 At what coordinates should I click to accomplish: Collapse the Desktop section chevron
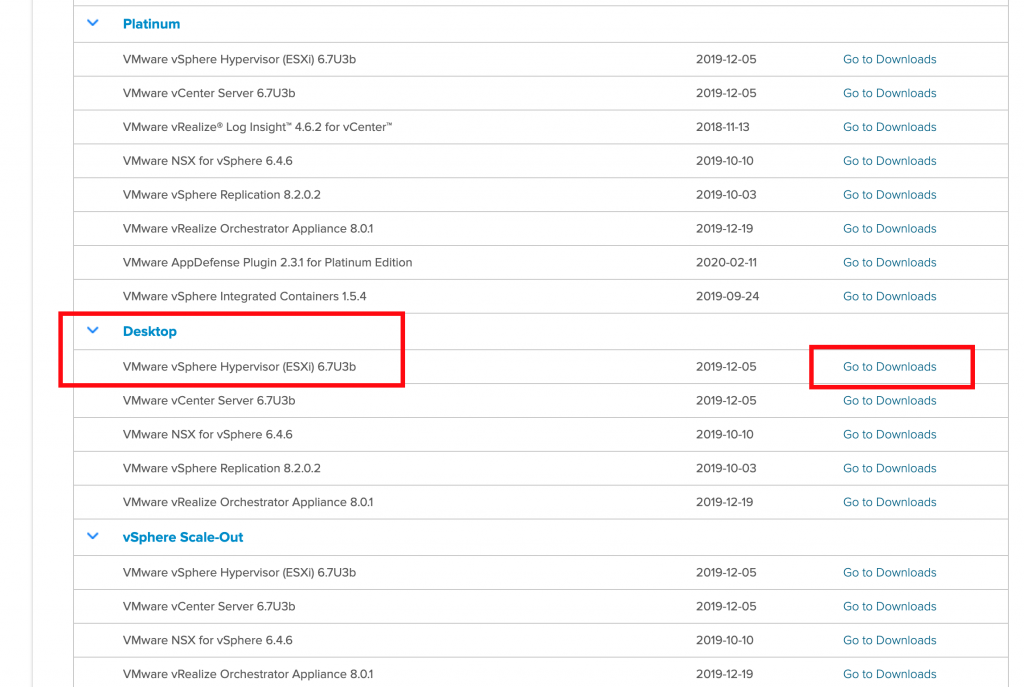tap(92, 330)
